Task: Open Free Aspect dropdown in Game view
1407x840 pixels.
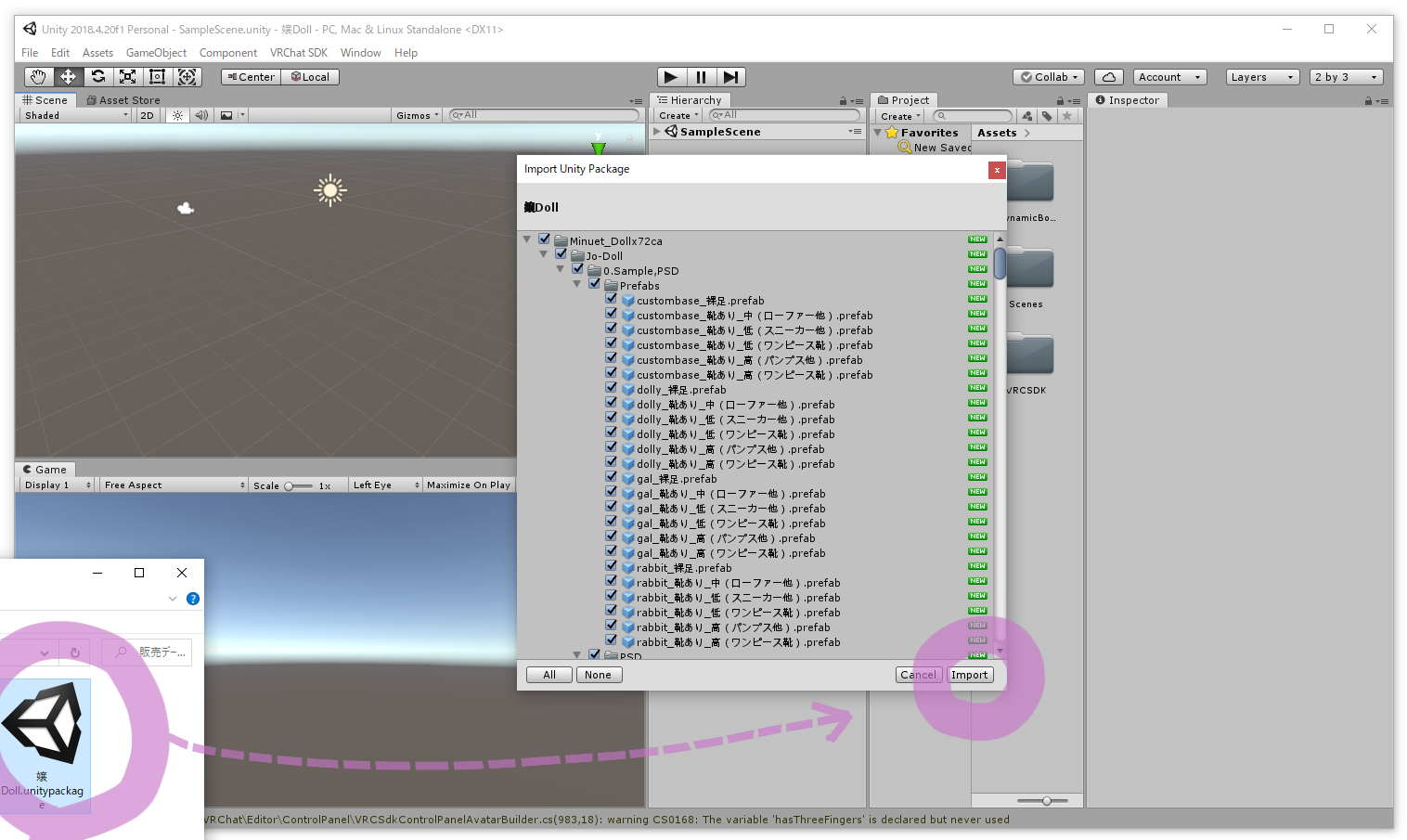Action: 174,485
